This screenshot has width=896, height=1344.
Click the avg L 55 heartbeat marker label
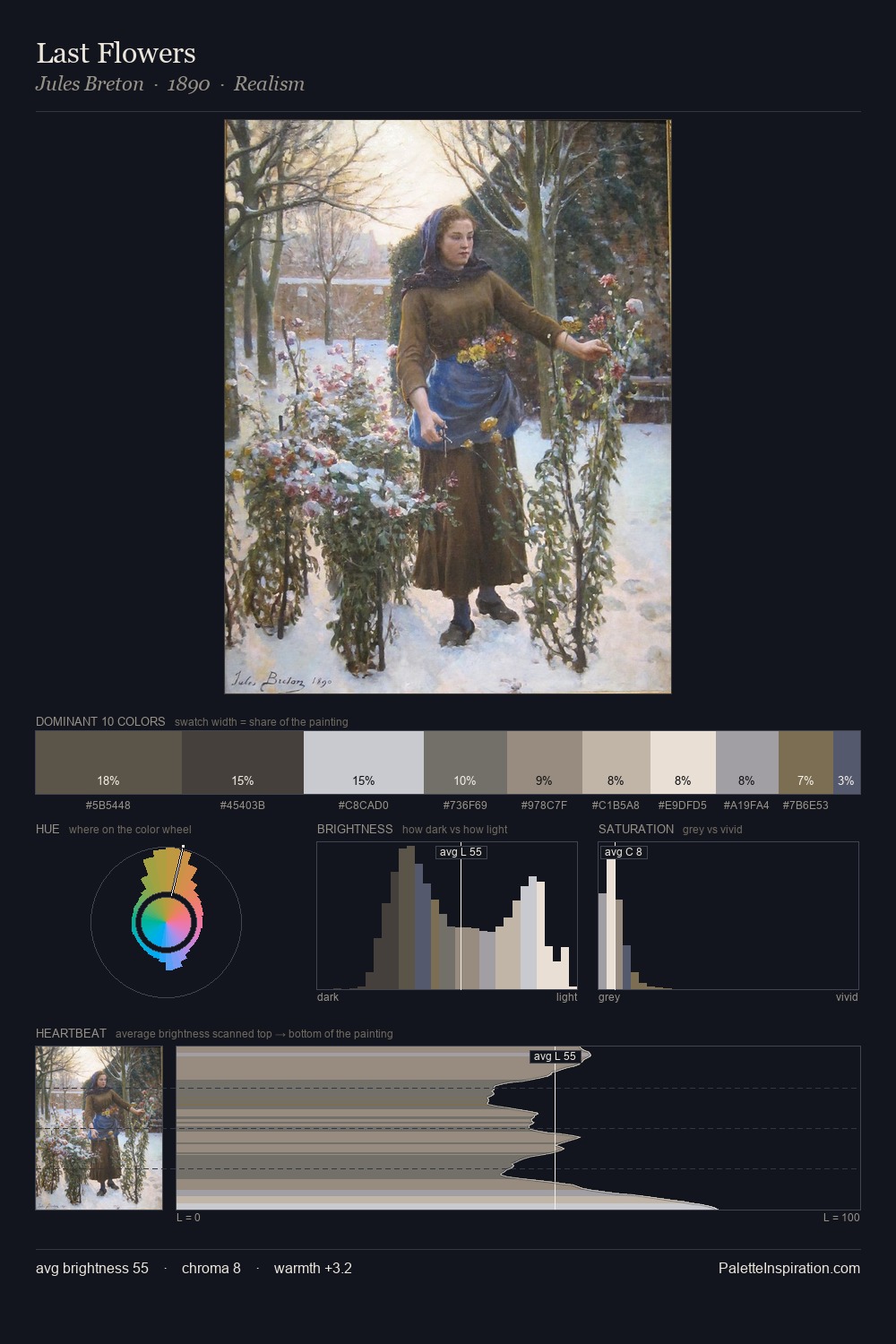555,1056
